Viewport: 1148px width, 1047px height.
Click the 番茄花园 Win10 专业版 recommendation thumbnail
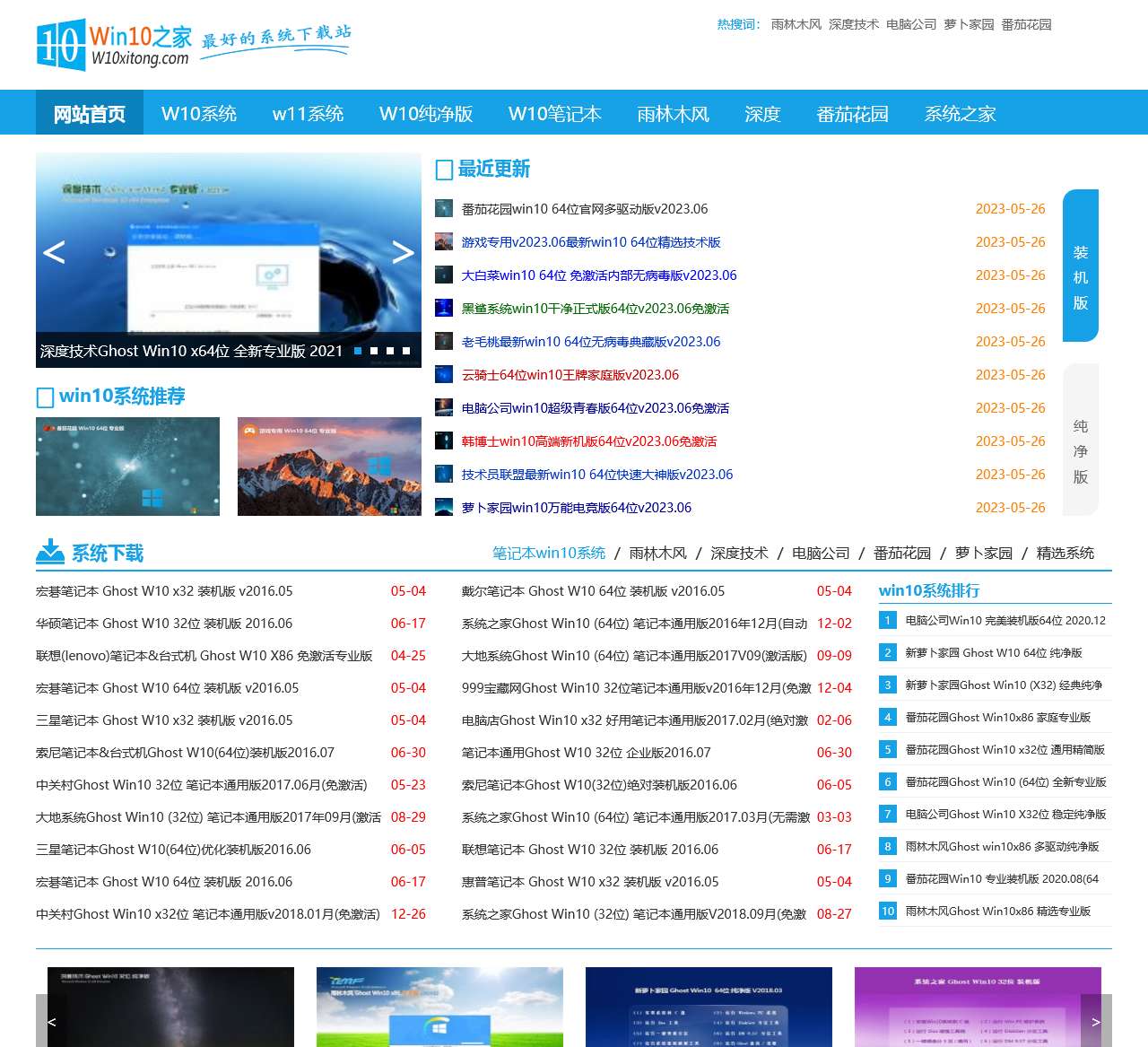click(x=127, y=466)
